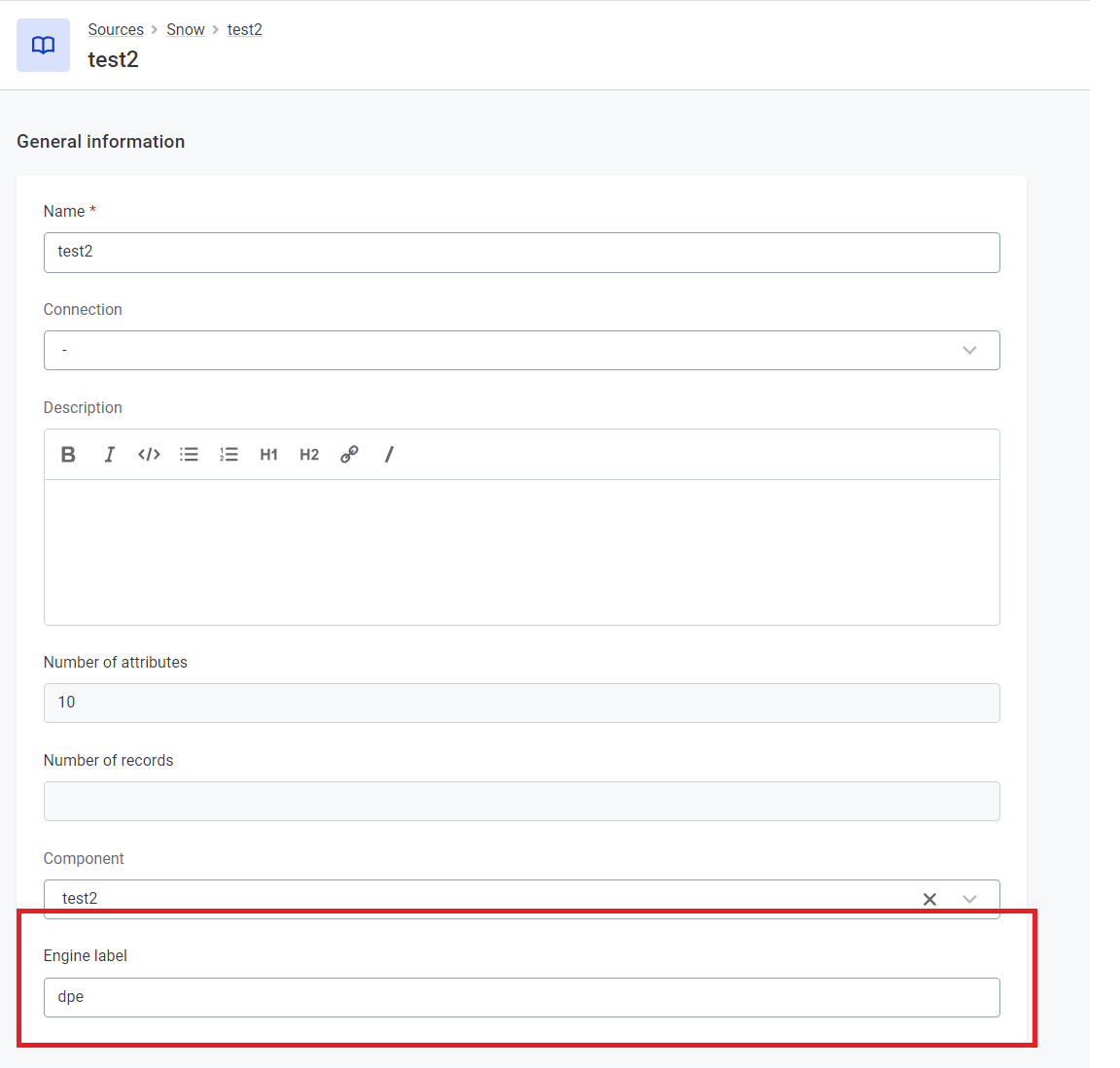The width and height of the screenshot is (1120, 1068).
Task: Apply H1 heading style
Action: click(x=268, y=455)
